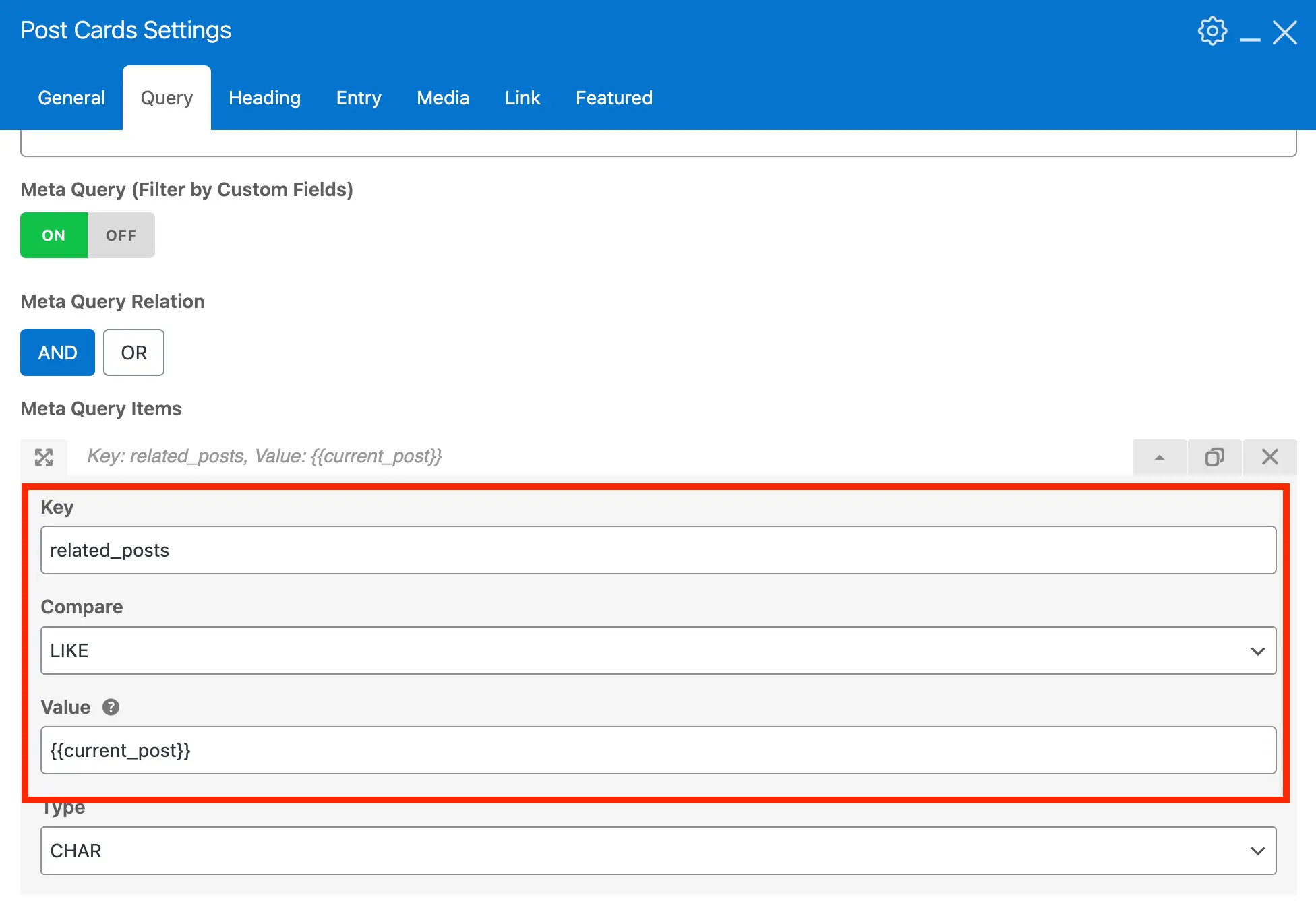Viewport: 1316px width, 914px height.
Task: Click the Key field containing related_posts
Action: coord(657,549)
